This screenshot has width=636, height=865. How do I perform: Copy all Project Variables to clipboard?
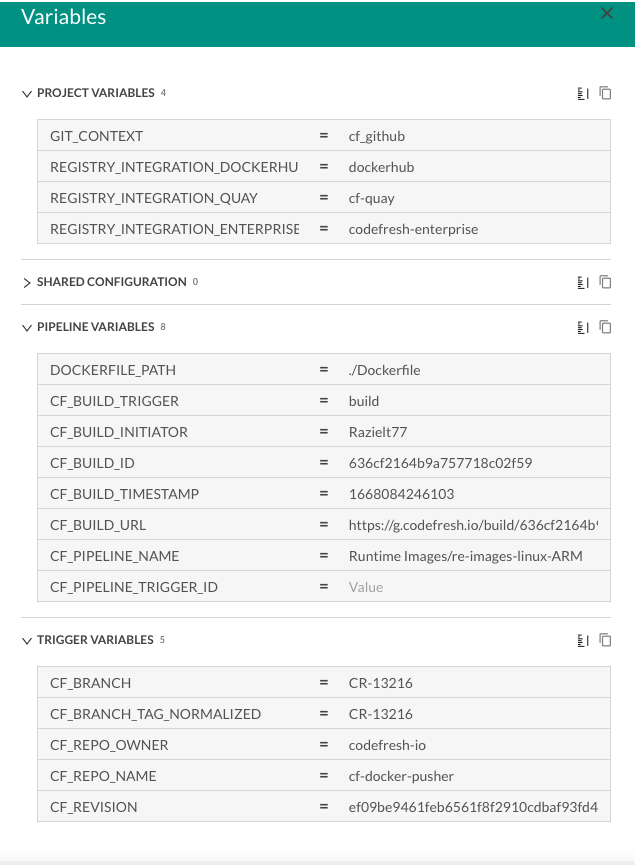point(605,93)
